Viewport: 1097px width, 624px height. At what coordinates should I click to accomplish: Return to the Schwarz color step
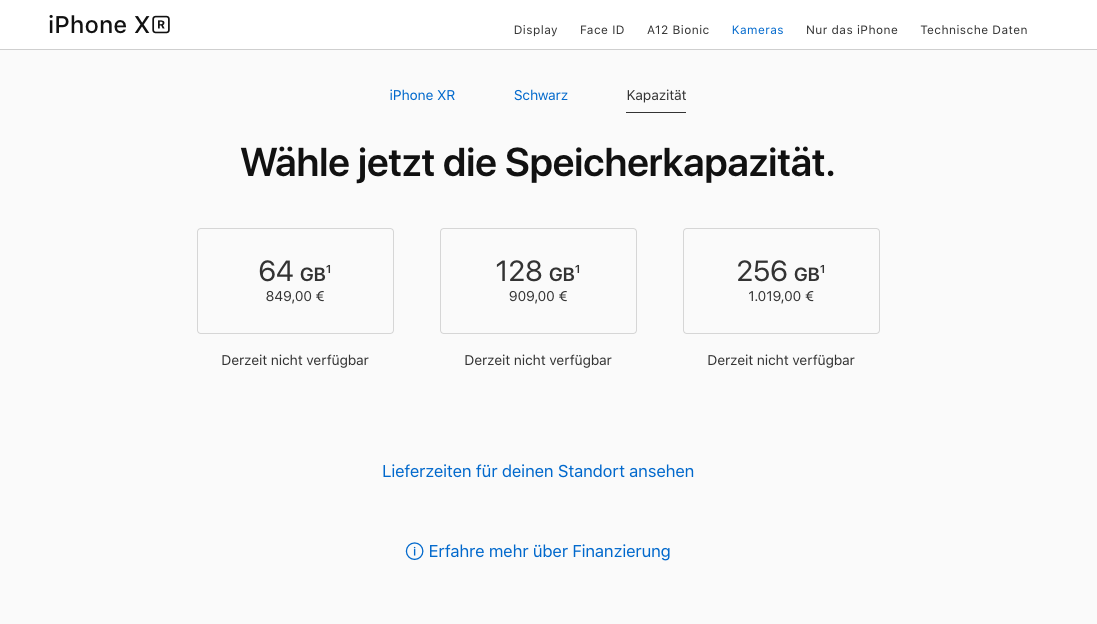pyautogui.click(x=541, y=95)
